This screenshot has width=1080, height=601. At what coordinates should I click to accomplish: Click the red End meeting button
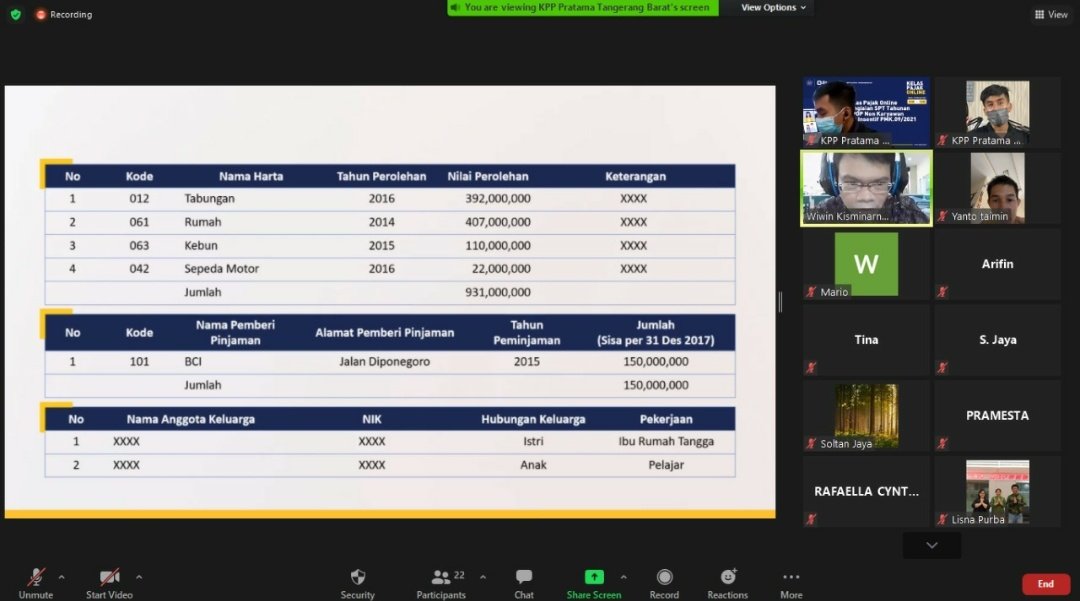[1045, 584]
